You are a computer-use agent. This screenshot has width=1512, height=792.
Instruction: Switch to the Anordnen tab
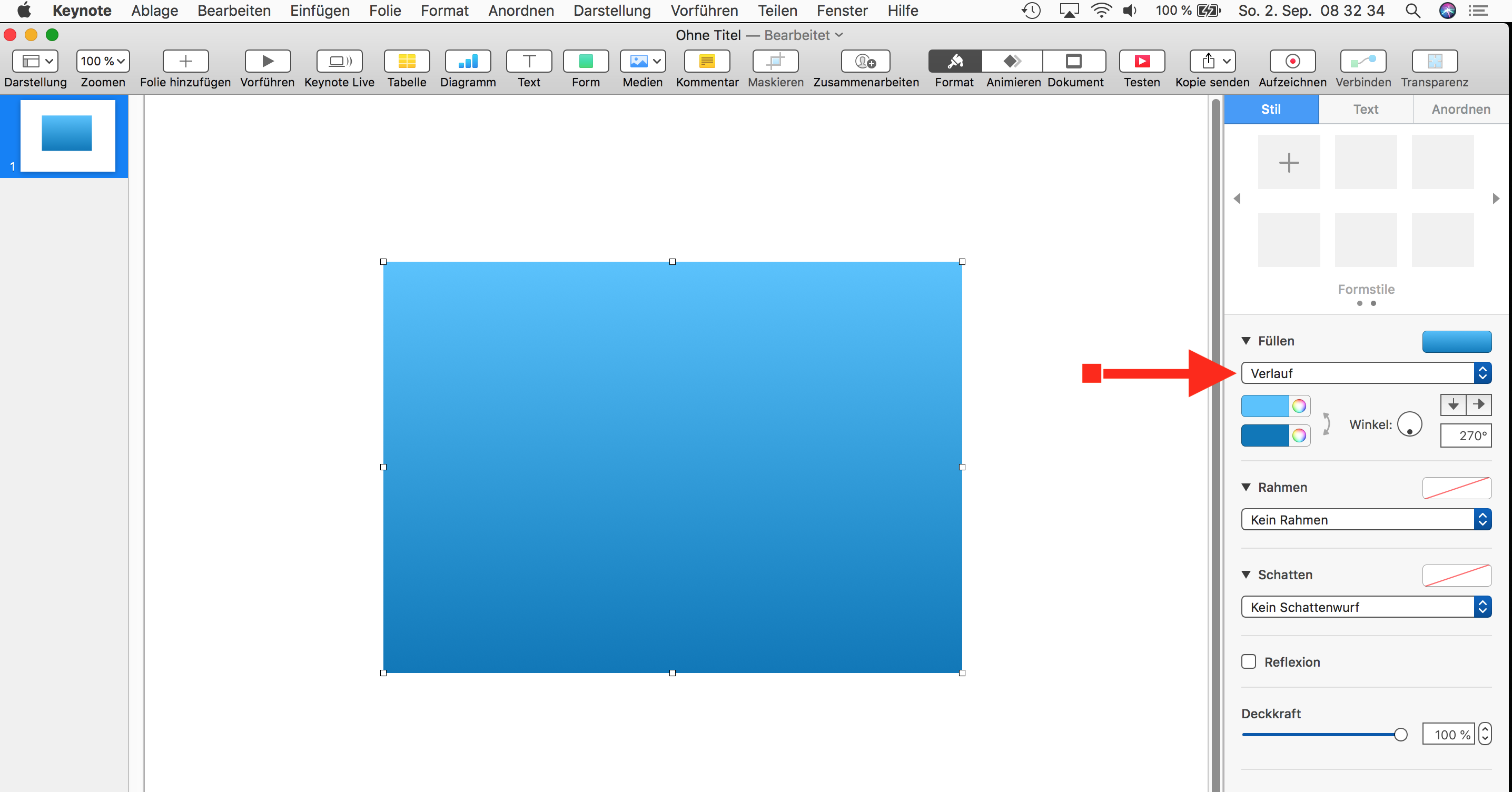(x=1460, y=109)
